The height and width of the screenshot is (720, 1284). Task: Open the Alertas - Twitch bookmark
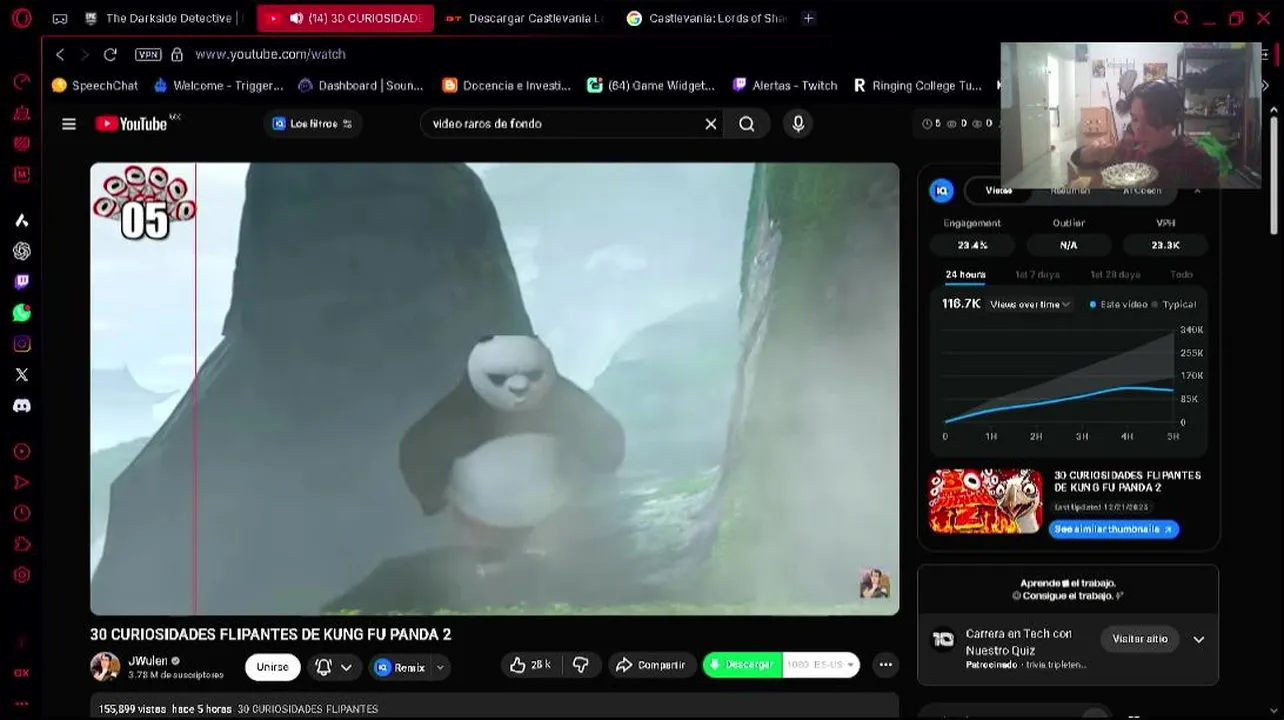[785, 86]
